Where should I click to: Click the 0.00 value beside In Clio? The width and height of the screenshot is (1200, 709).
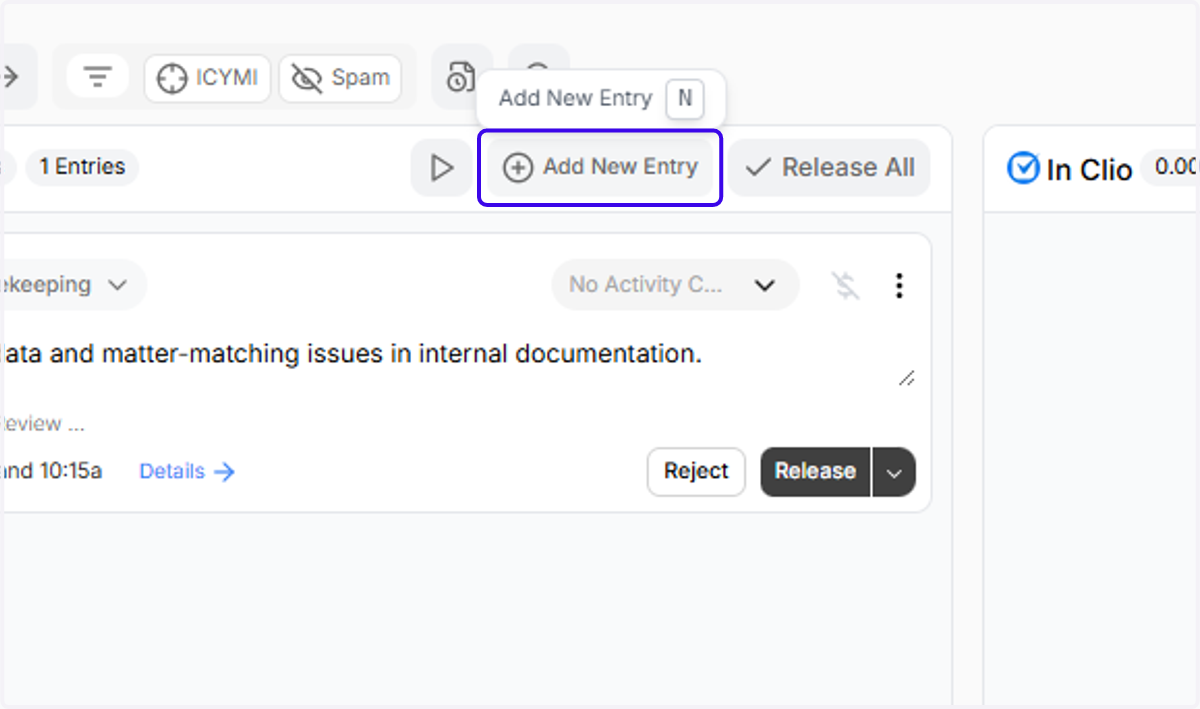point(1174,167)
